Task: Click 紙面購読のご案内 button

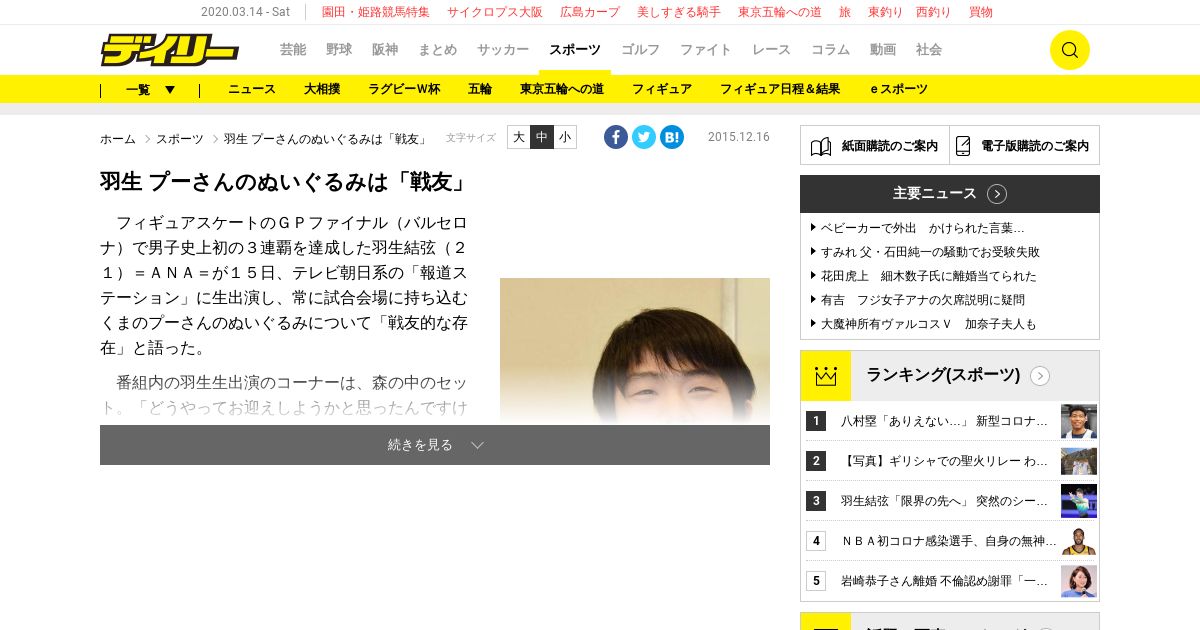Action: [875, 145]
